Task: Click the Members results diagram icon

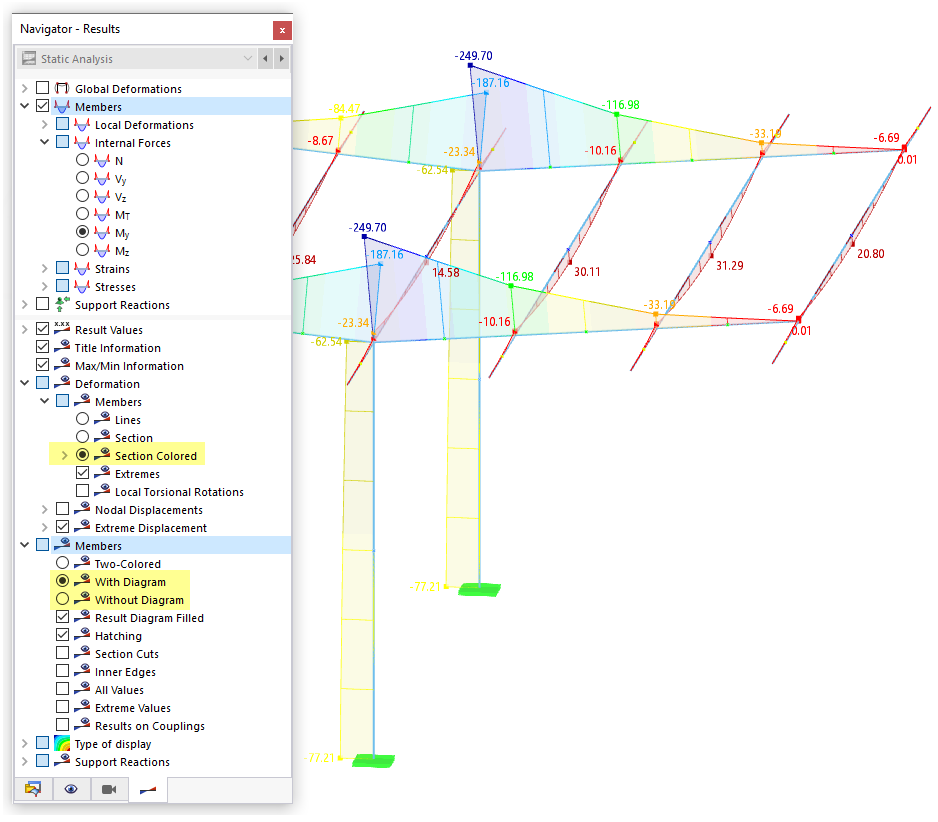Action: coord(62,106)
